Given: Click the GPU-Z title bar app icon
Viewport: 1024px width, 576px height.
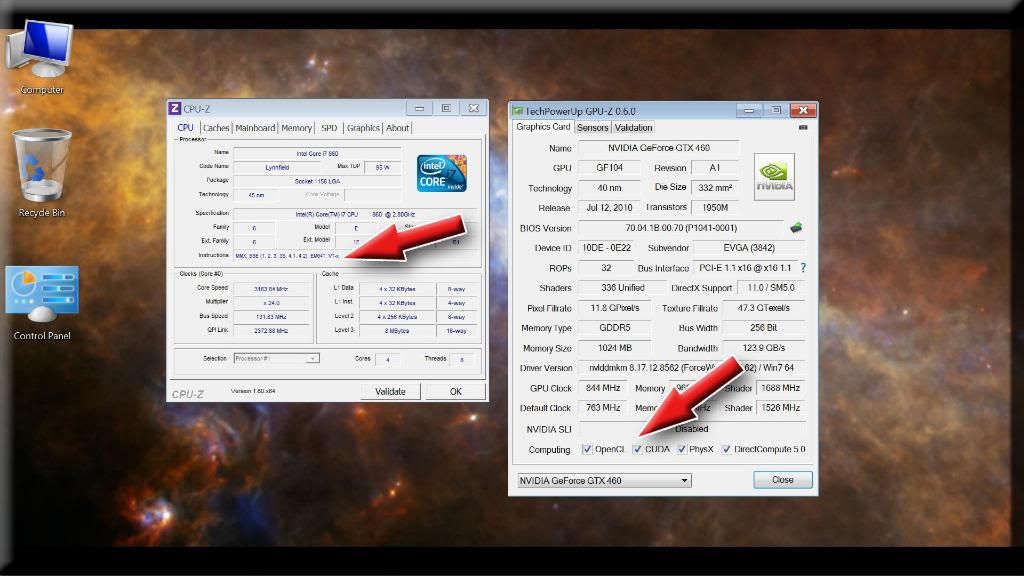Looking at the screenshot, I should [518, 111].
